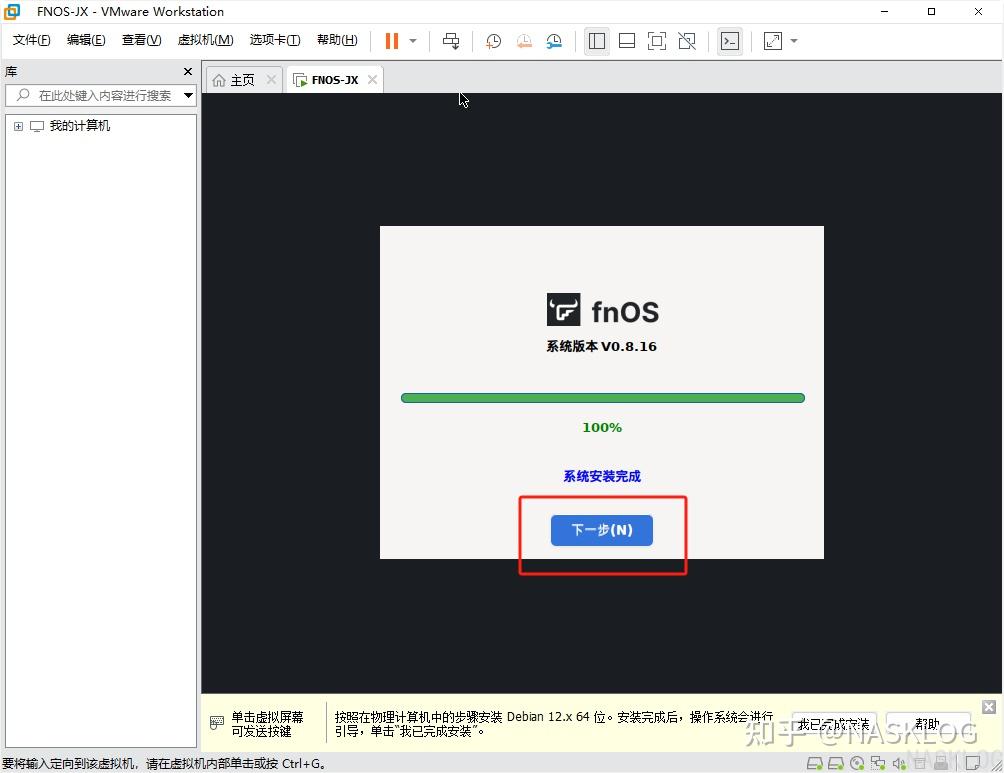Click the Show or Hide Thumbnail Bar icon
The width and height of the screenshot is (1004, 773).
(627, 41)
